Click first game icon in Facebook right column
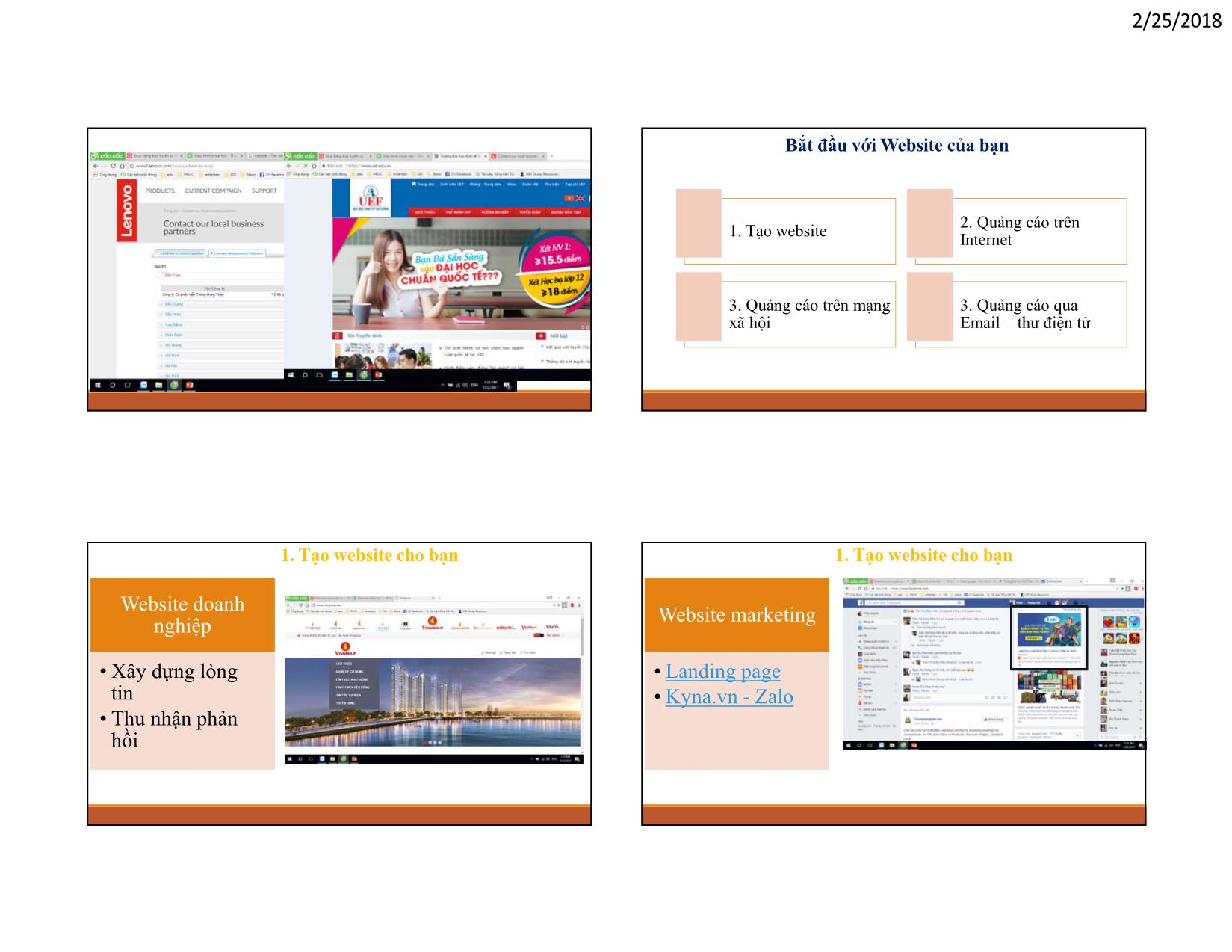The width and height of the screenshot is (1232, 952). click(1108, 622)
